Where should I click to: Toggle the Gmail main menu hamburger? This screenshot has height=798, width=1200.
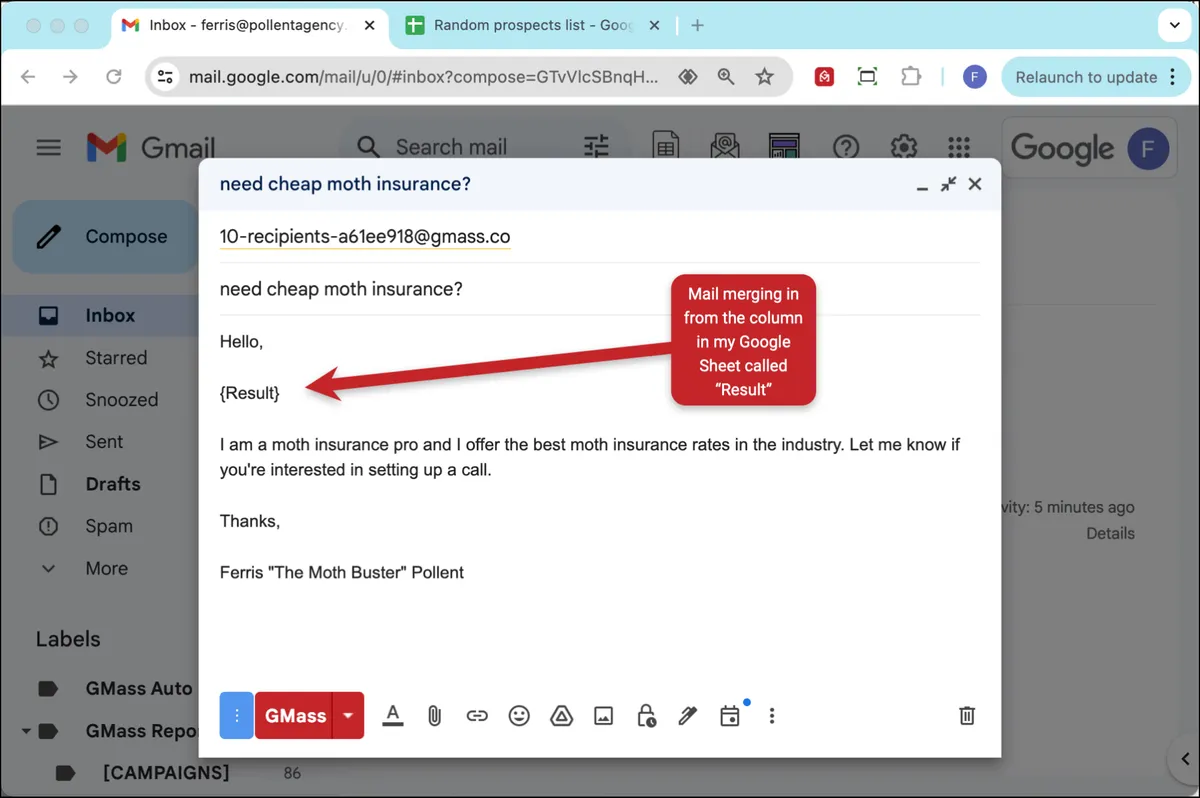click(x=48, y=148)
